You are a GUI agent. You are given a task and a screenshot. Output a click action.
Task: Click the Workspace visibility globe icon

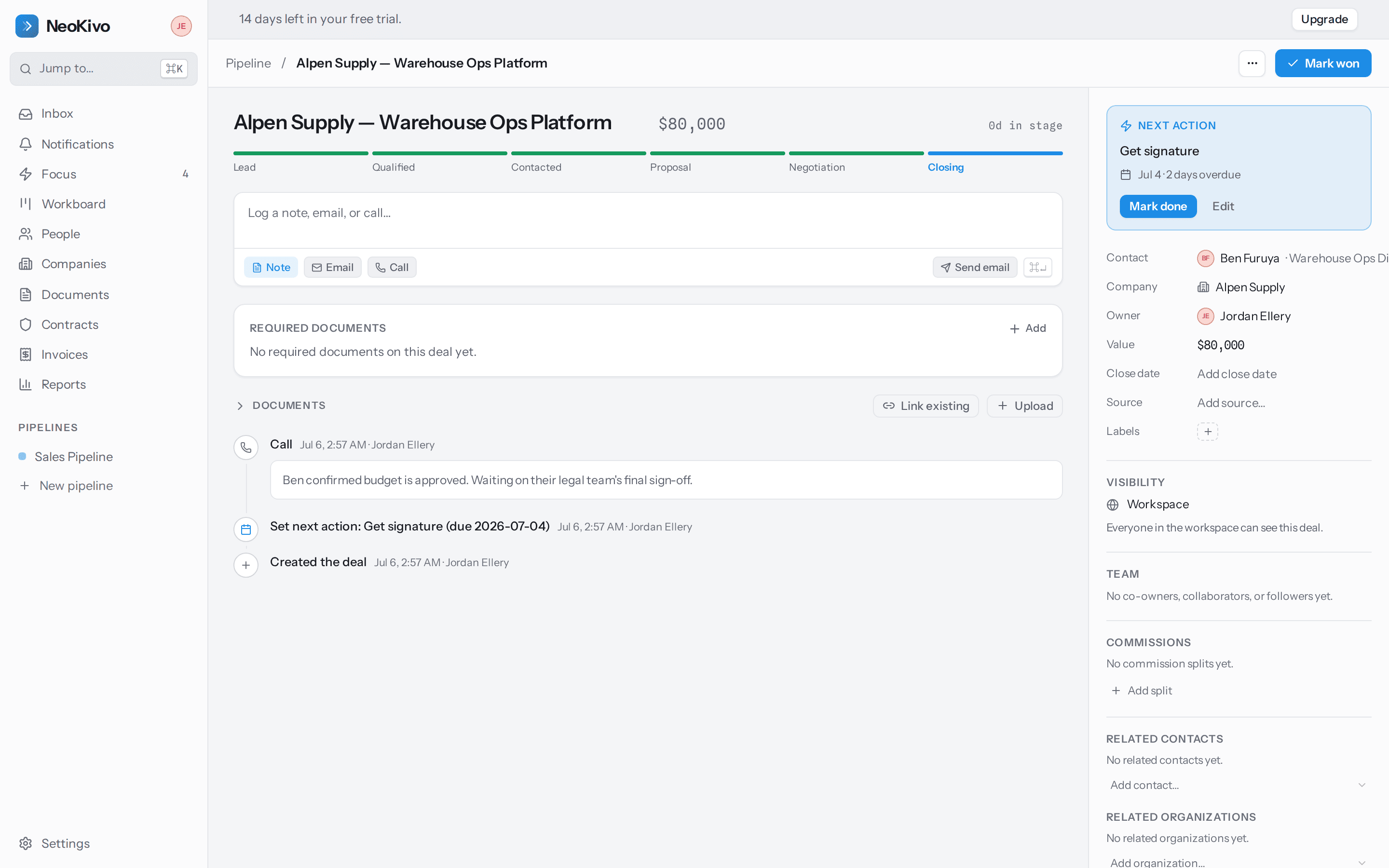1112,504
